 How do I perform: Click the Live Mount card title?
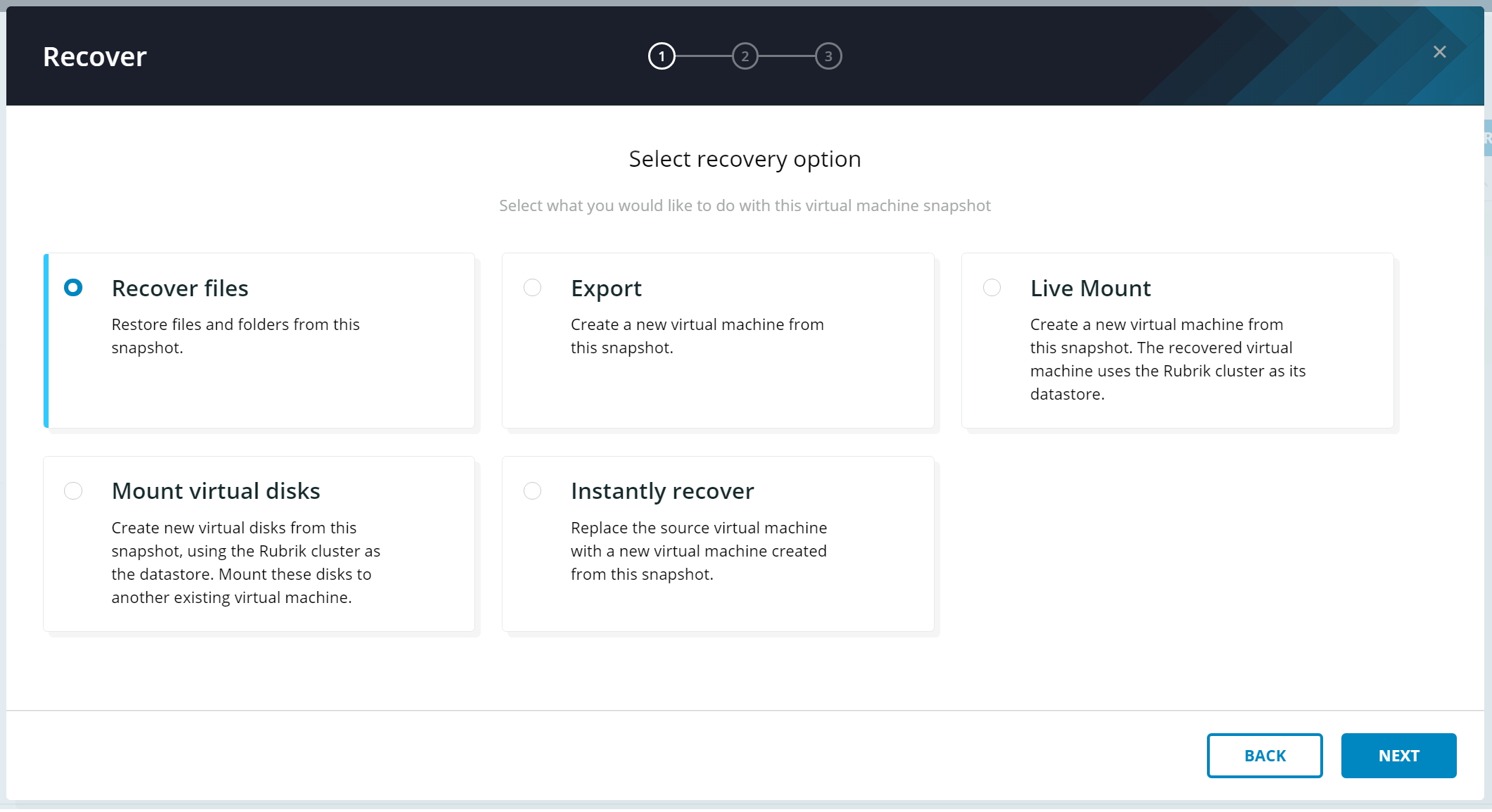1090,288
